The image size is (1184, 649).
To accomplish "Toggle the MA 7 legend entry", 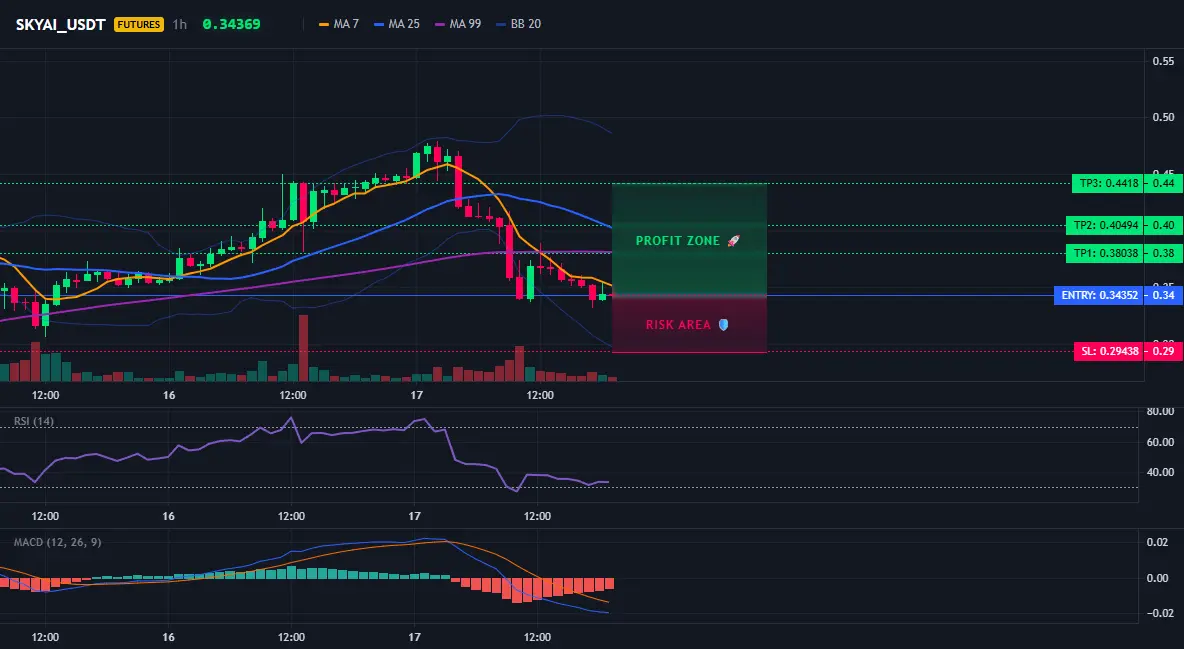I will click(339, 24).
